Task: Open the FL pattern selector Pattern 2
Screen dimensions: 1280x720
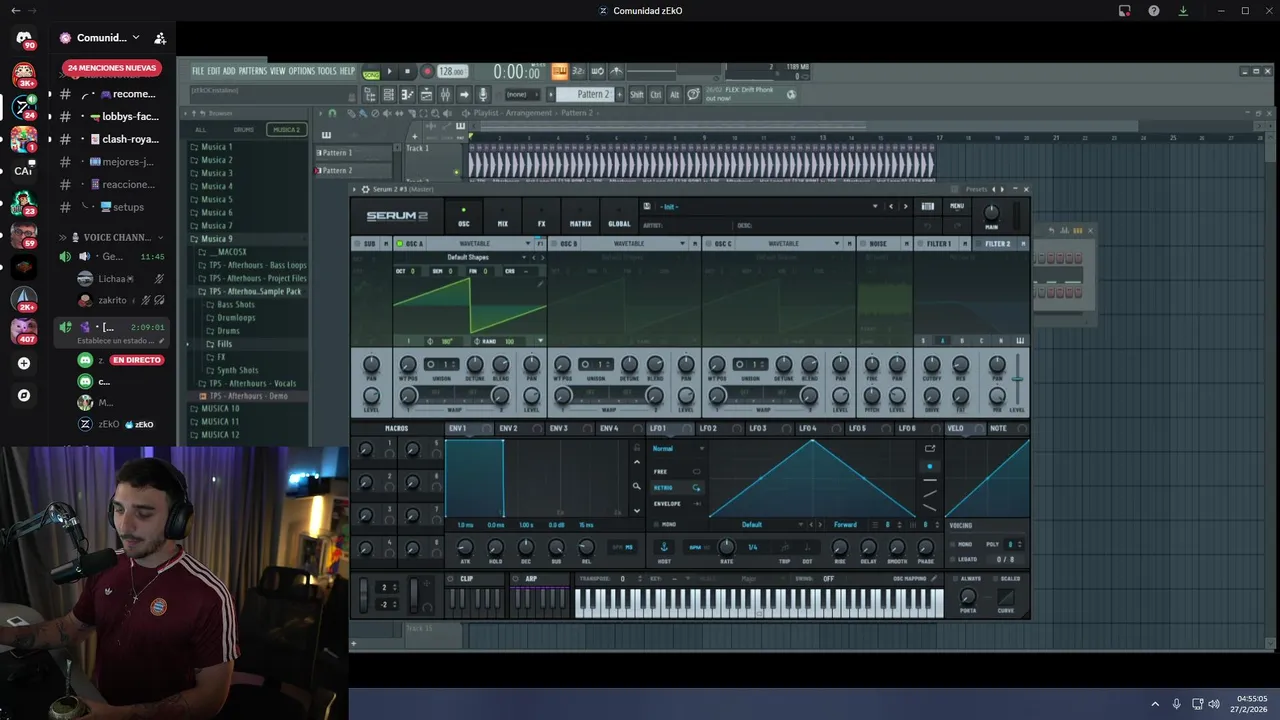Action: (592, 94)
